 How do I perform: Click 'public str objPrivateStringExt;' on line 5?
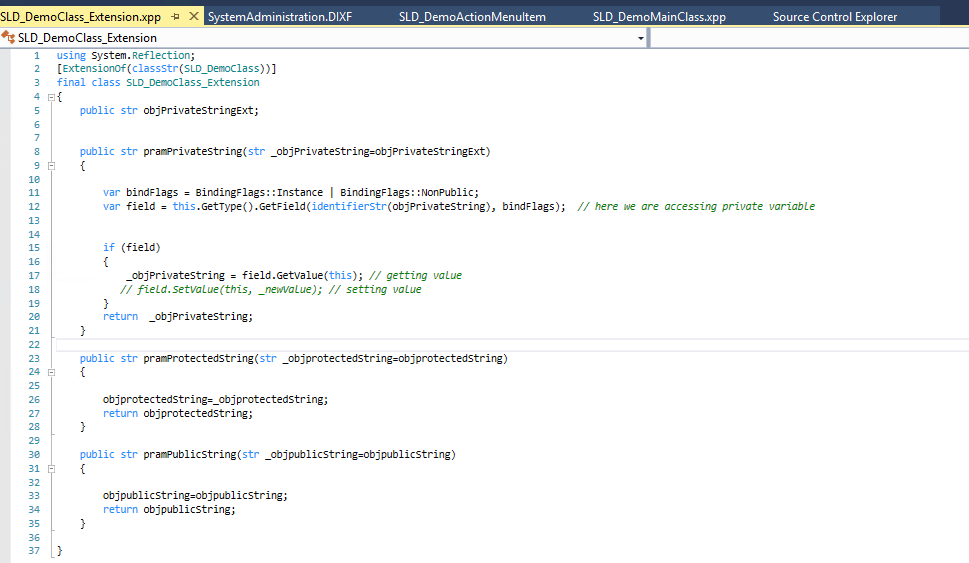169,110
